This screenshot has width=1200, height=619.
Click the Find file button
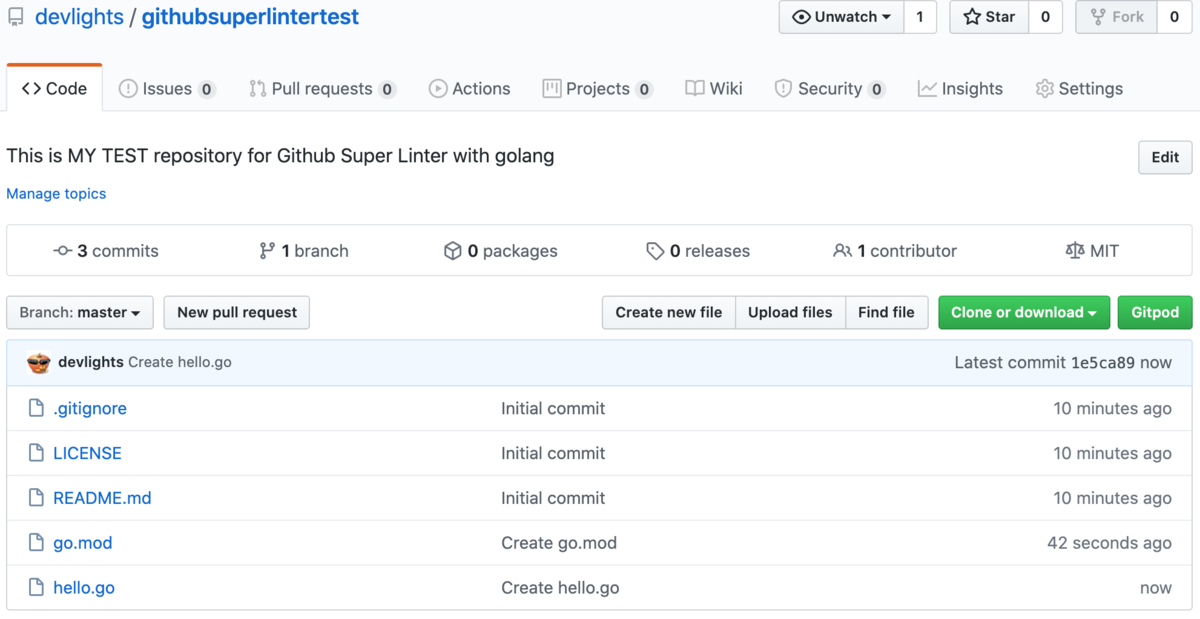[886, 312]
